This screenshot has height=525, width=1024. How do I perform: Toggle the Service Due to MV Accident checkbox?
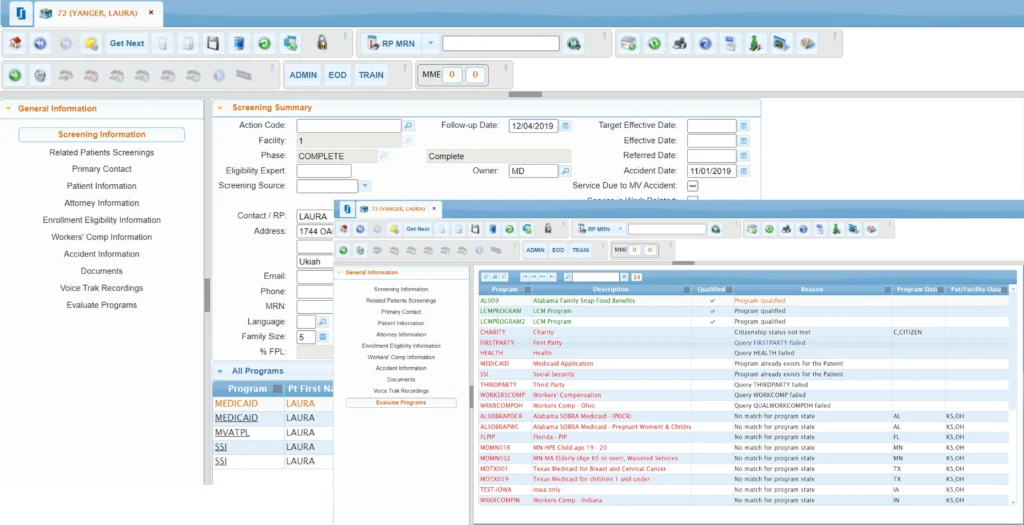pyautogui.click(x=693, y=186)
